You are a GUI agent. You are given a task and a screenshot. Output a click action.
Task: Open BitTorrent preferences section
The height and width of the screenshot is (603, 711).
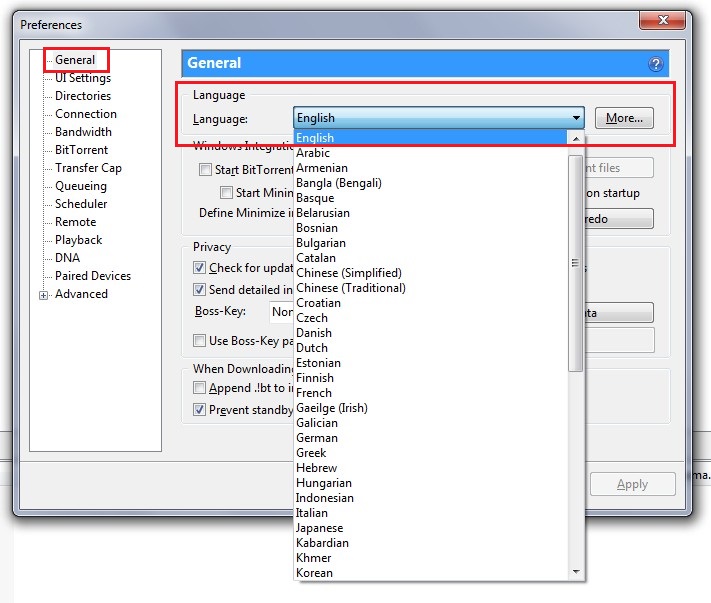click(x=82, y=150)
